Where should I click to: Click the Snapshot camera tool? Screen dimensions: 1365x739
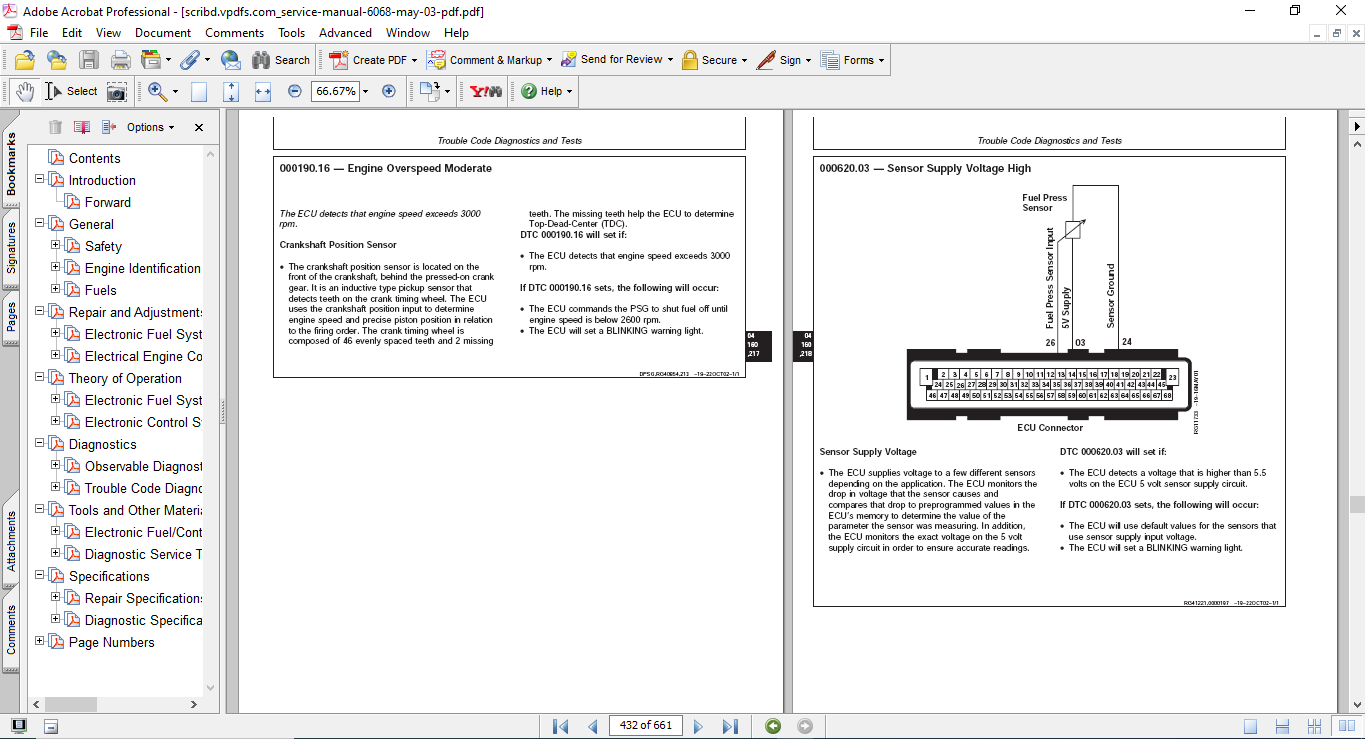117,91
